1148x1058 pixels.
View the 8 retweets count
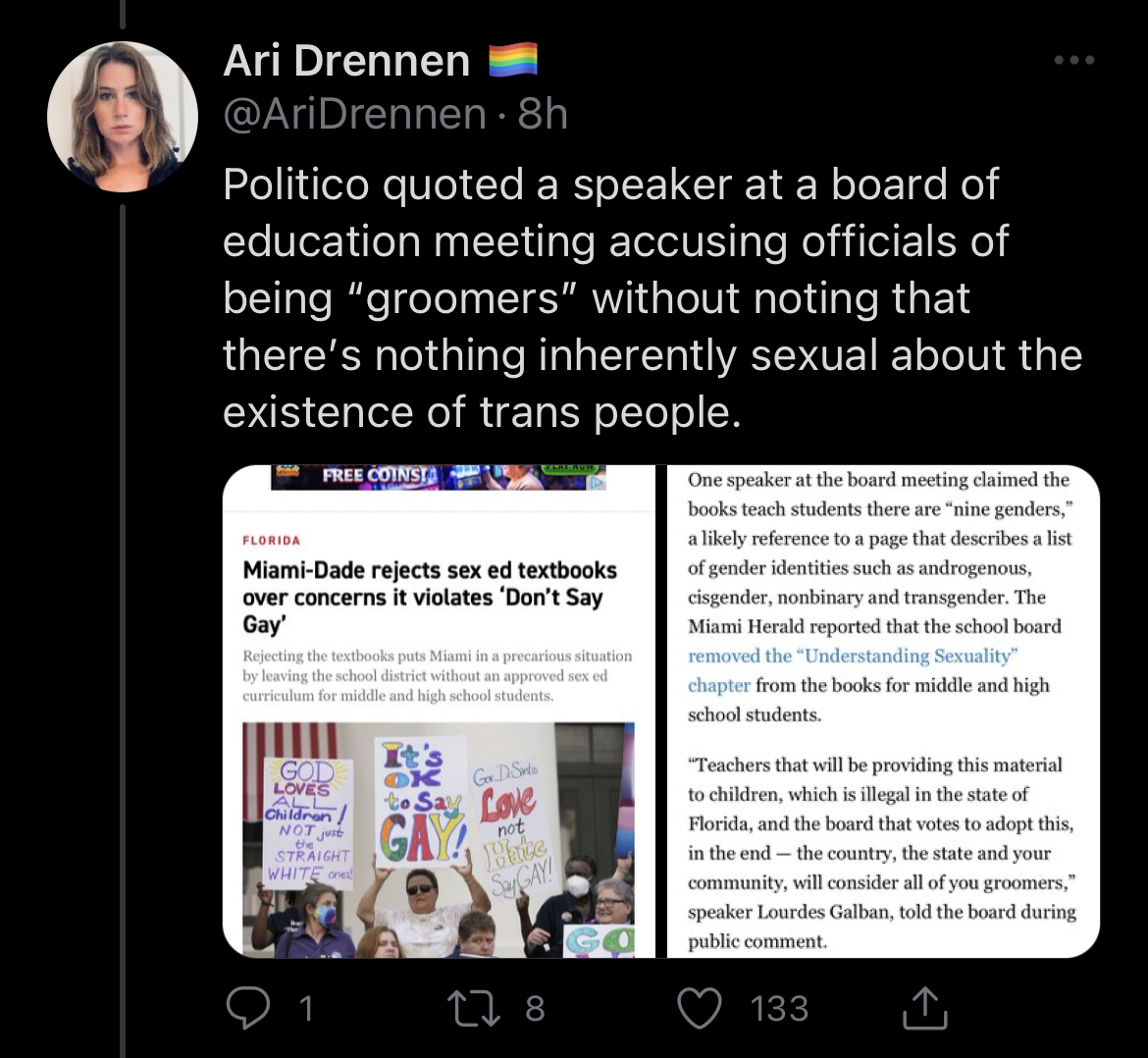[x=535, y=1008]
